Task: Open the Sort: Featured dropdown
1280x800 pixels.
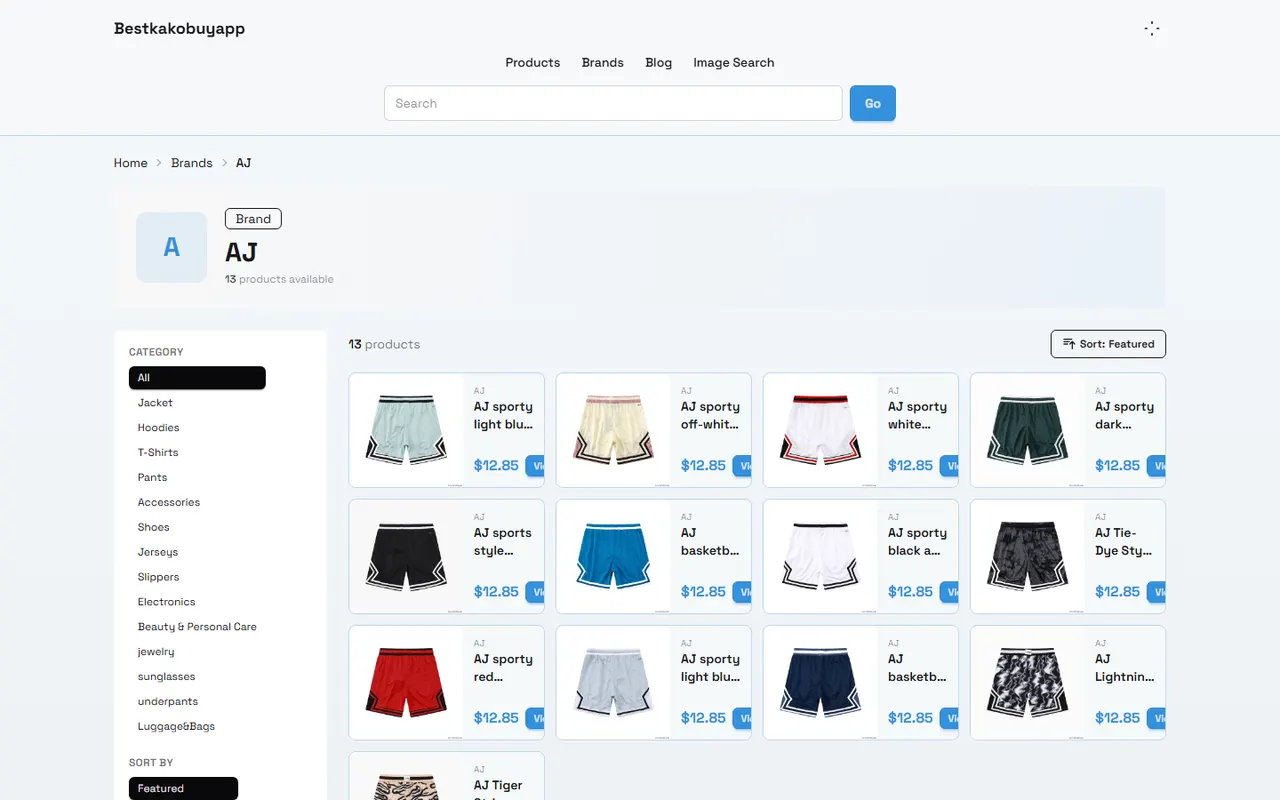Action: 1108,344
